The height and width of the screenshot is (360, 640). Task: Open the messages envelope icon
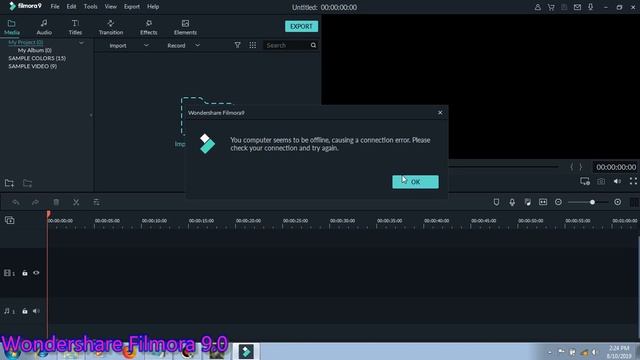coord(577,7)
